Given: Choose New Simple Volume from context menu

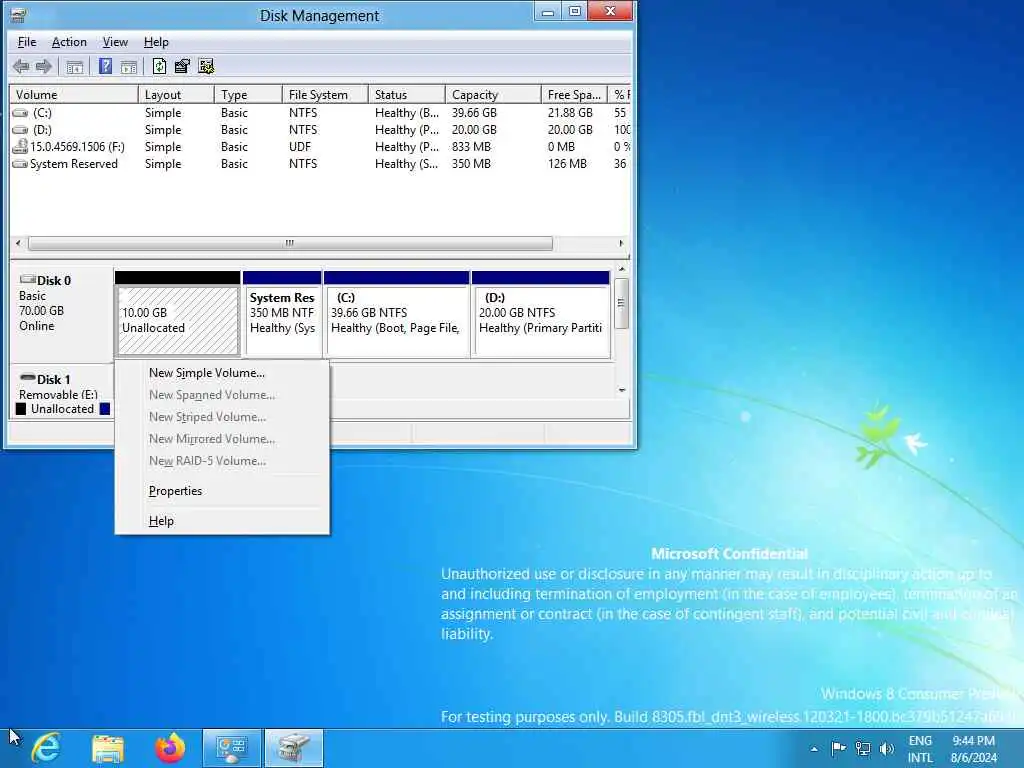Looking at the screenshot, I should click(222, 373).
